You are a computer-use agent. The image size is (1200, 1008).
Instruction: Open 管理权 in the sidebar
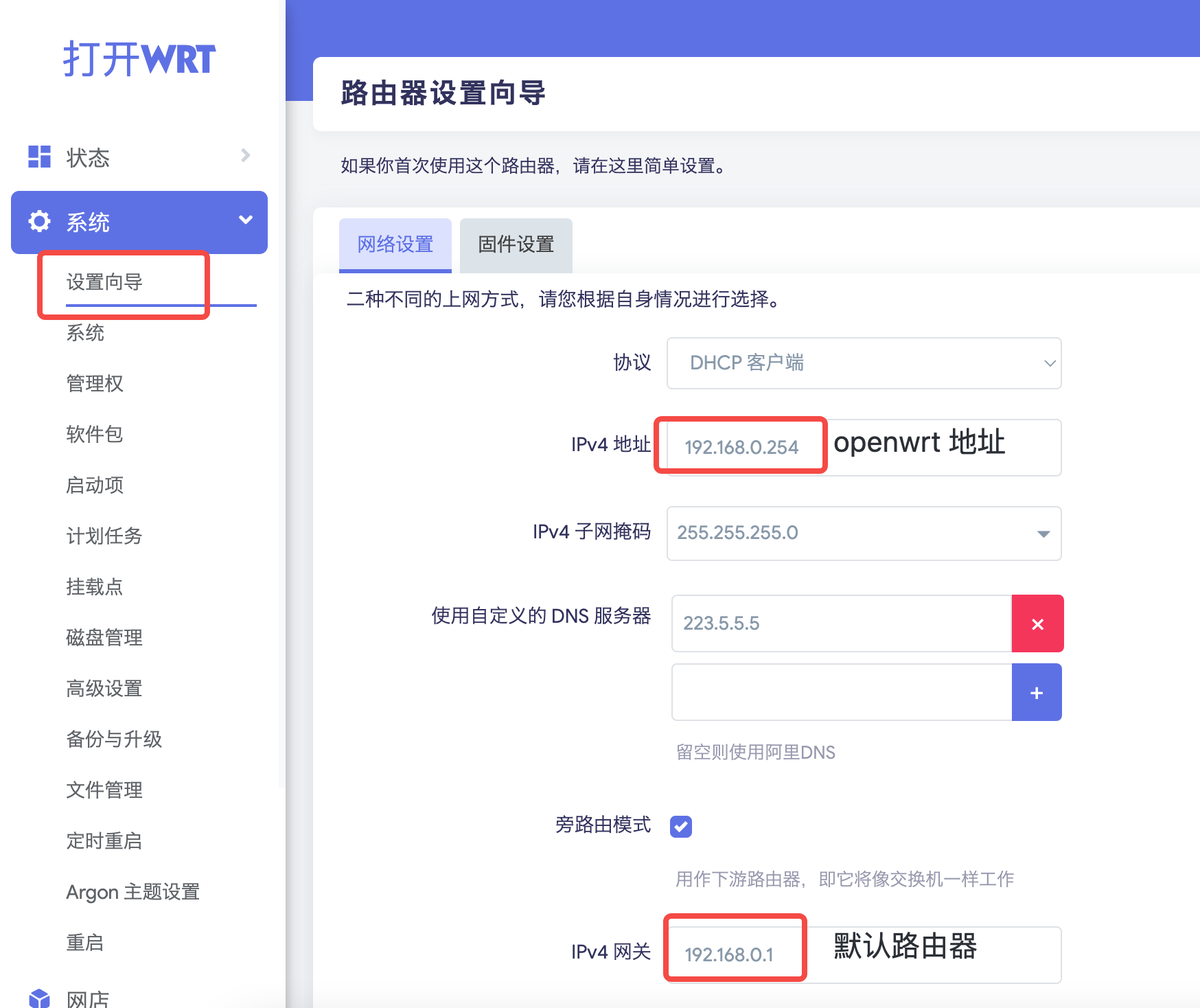95,383
